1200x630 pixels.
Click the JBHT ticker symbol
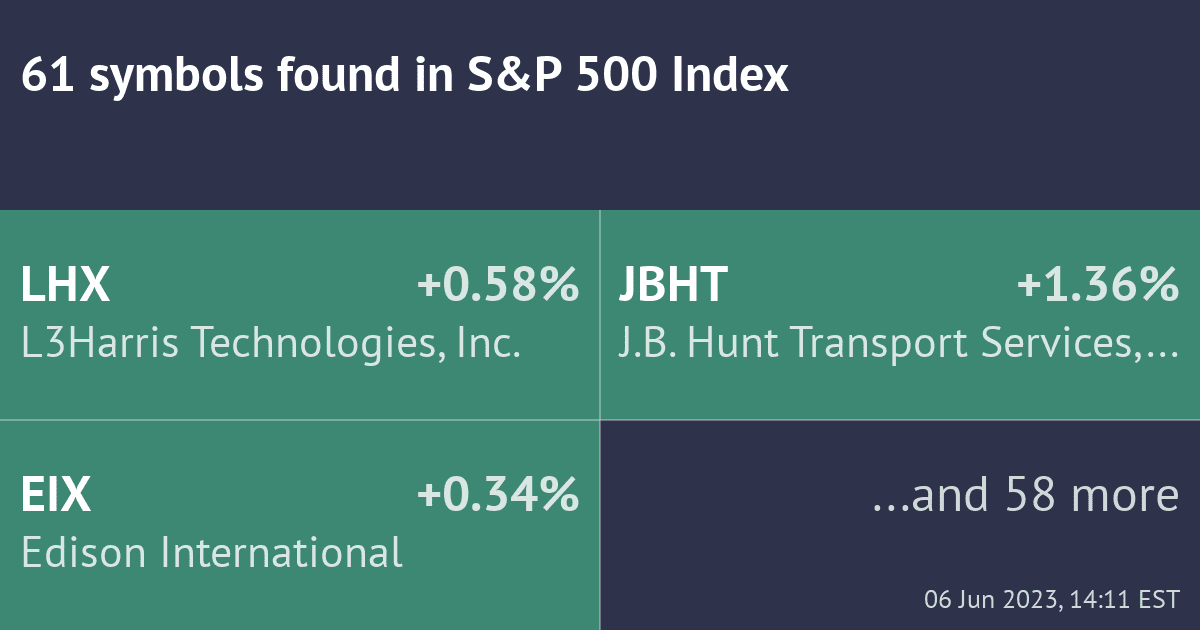tap(673, 287)
